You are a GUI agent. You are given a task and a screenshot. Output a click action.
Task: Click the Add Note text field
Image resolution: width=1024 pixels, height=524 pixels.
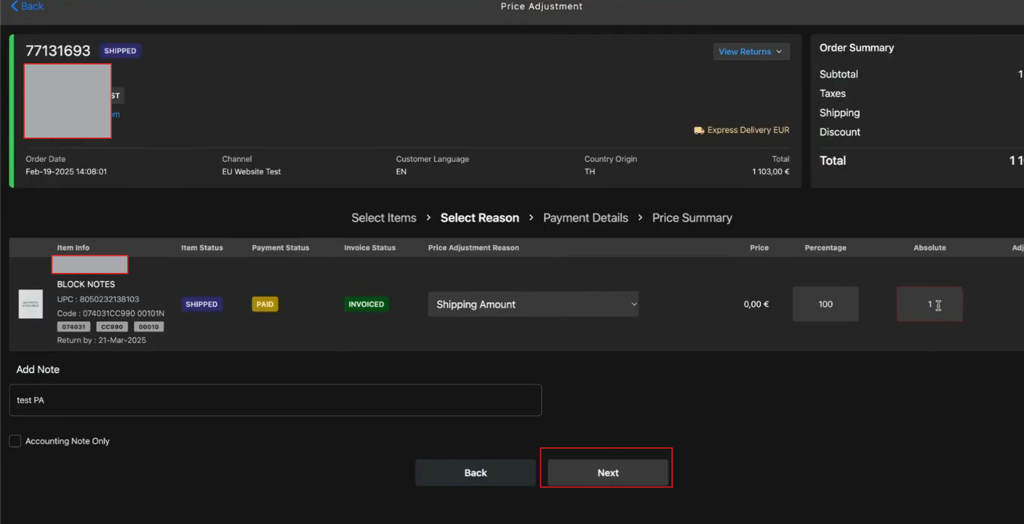pyautogui.click(x=275, y=400)
